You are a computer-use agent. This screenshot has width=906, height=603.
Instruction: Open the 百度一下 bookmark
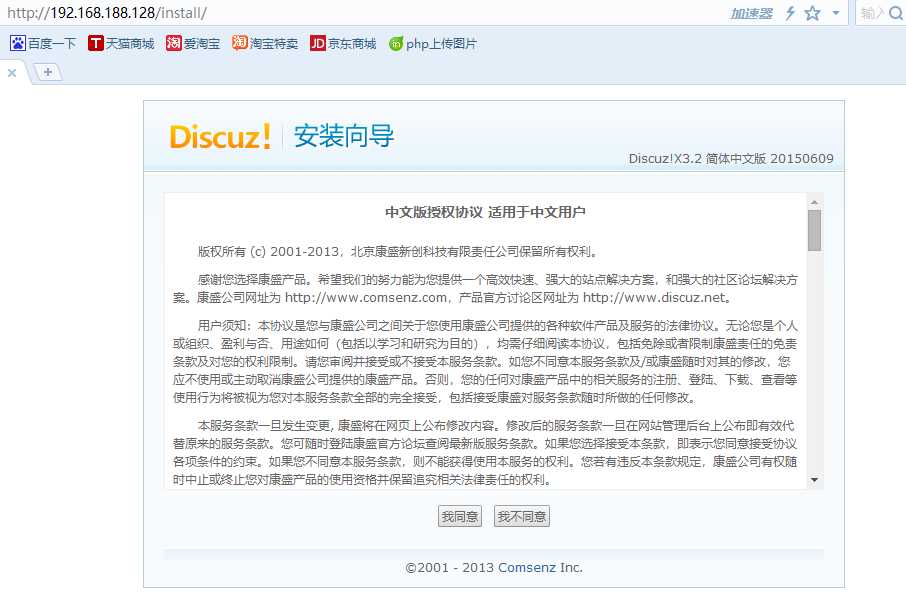pyautogui.click(x=43, y=43)
